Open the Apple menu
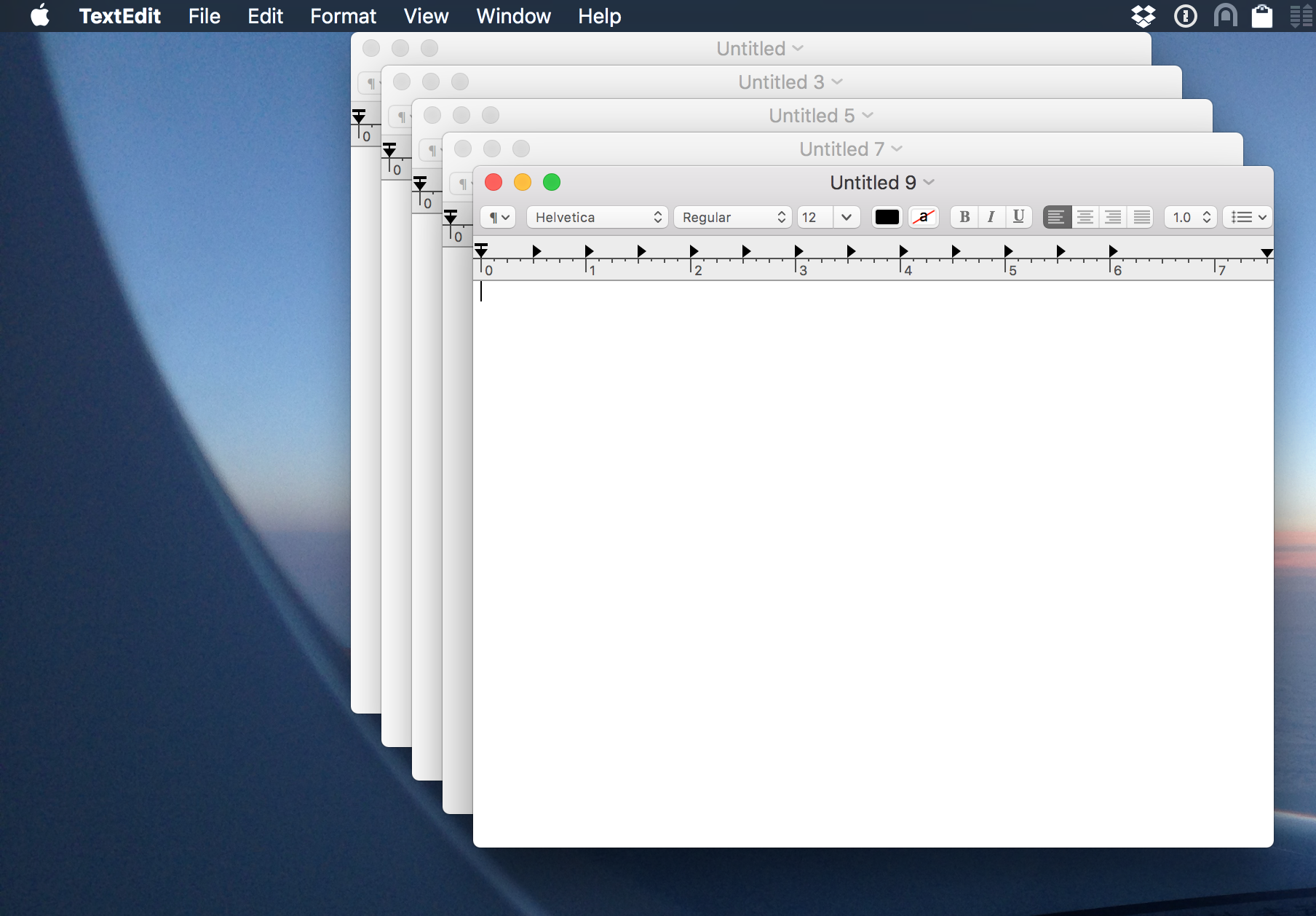Viewport: 1316px width, 916px height. tap(41, 15)
